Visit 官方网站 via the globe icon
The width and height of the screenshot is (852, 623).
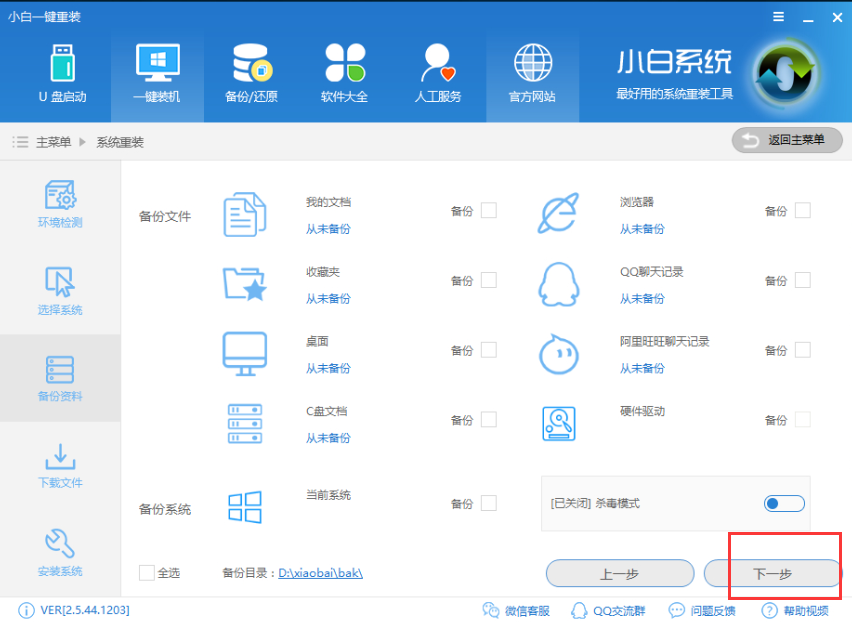[x=531, y=72]
